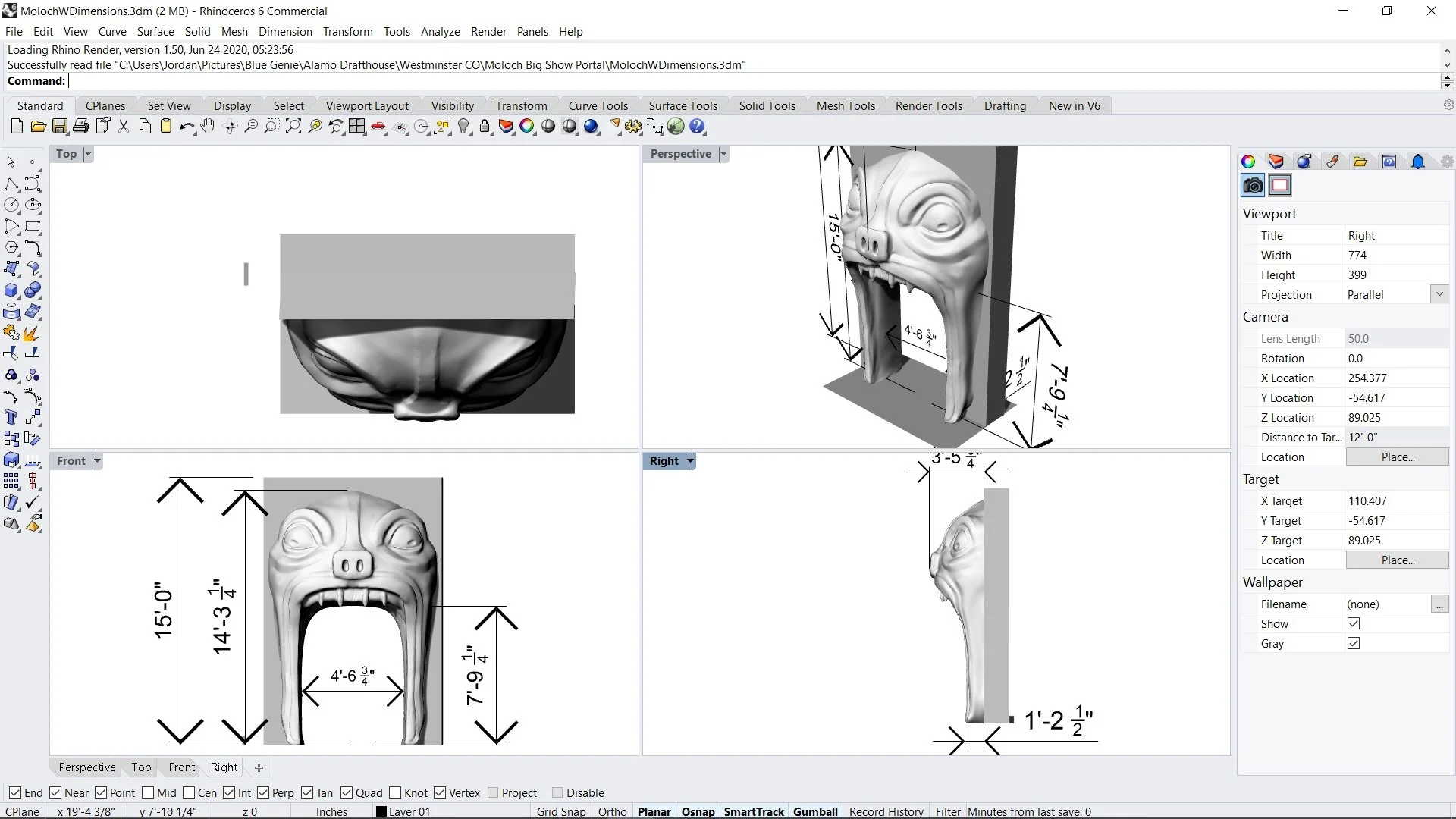Activate the Pan view hand tool

(208, 127)
